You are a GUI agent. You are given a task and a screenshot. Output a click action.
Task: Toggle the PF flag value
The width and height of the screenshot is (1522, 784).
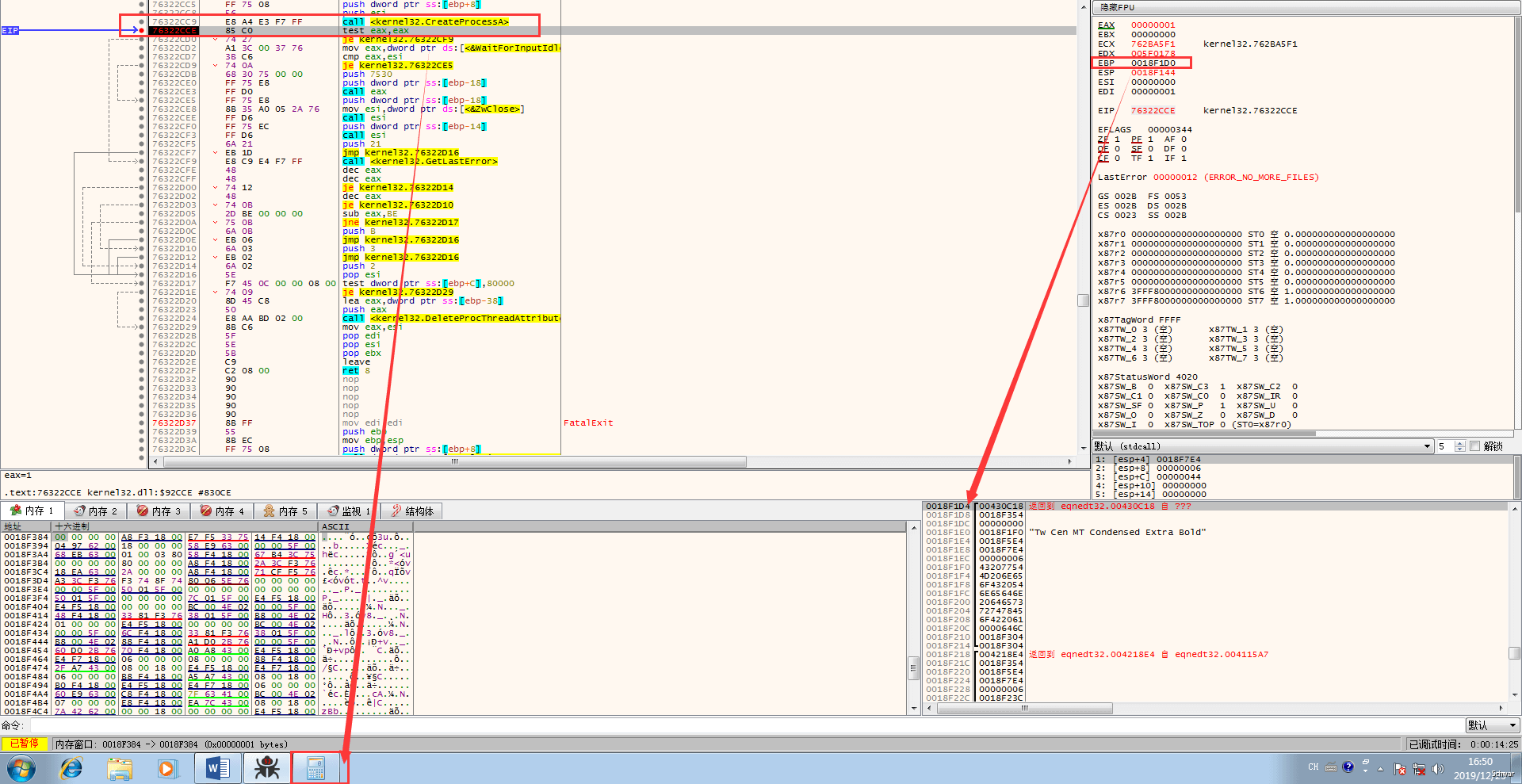[1150, 140]
